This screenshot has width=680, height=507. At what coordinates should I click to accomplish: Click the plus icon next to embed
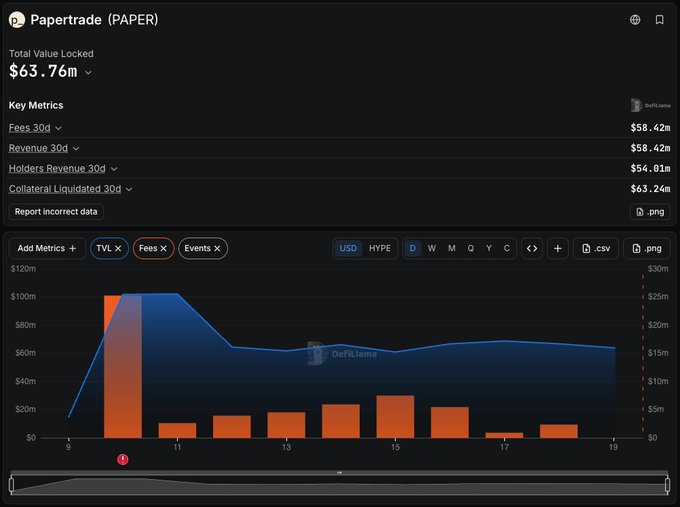[x=558, y=248]
